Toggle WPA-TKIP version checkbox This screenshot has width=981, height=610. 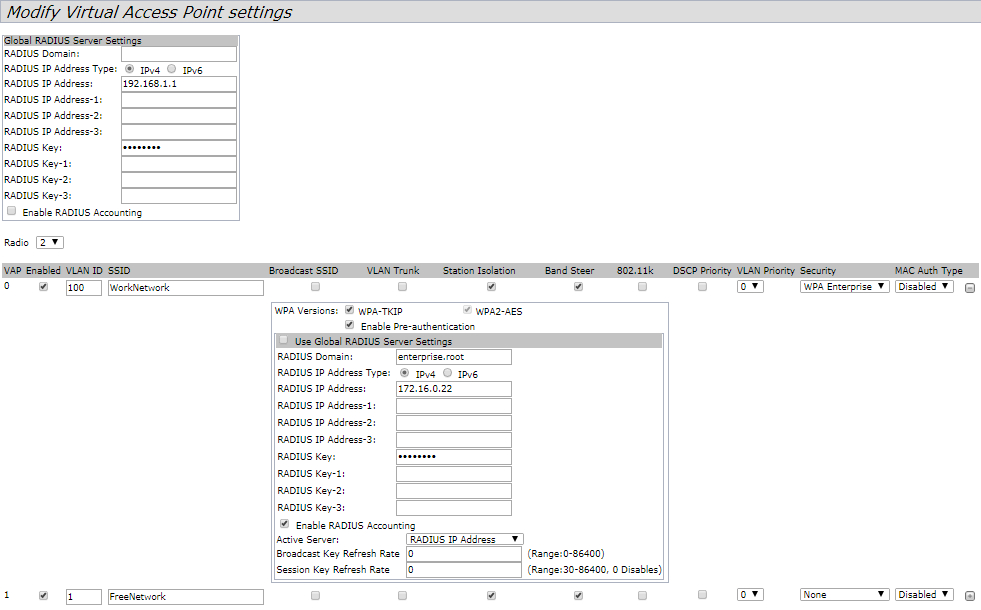pos(349,310)
